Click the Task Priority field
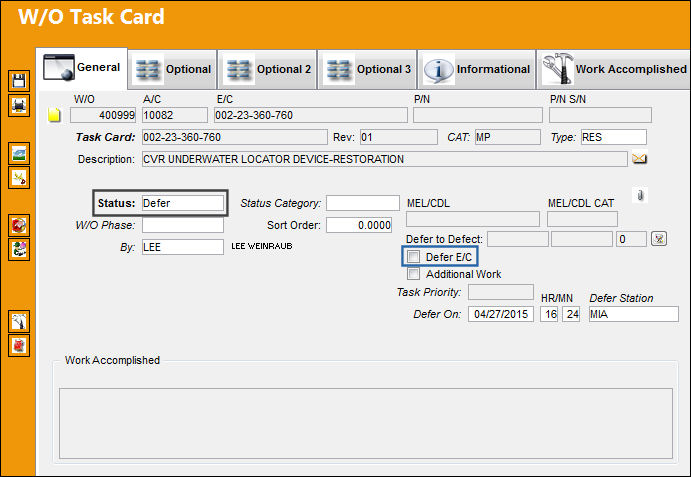 coord(501,292)
